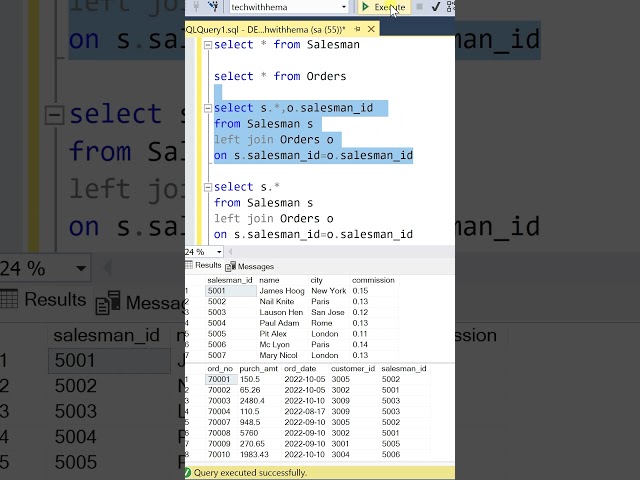
Task: Click the Cancel Executing Query stop icon
Action: (419, 7)
